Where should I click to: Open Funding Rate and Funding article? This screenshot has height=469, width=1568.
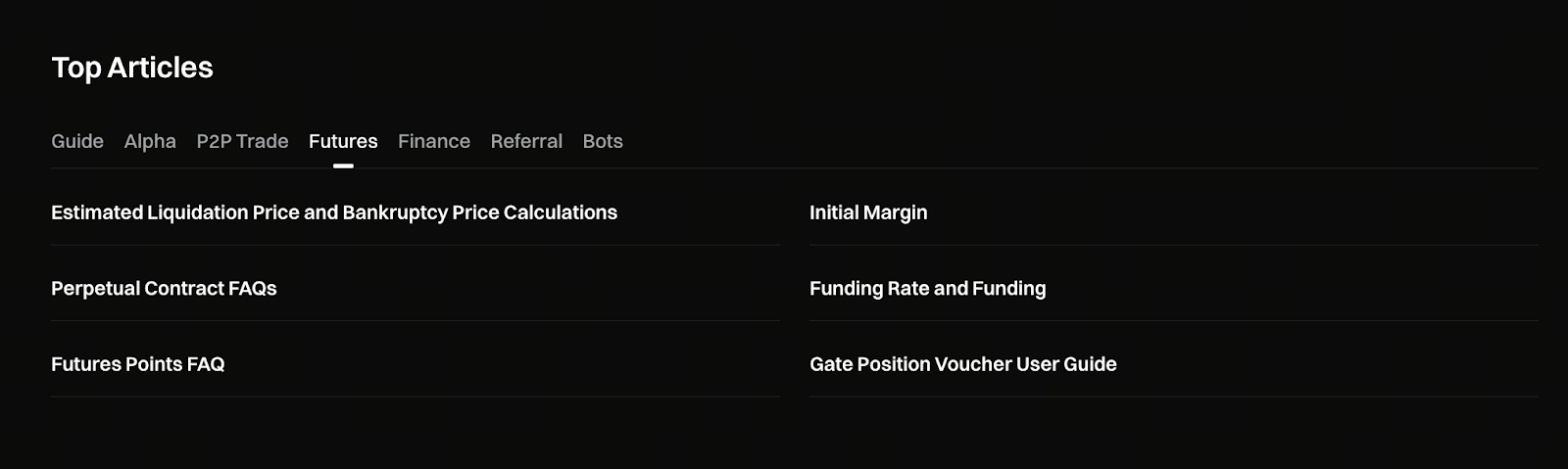927,289
